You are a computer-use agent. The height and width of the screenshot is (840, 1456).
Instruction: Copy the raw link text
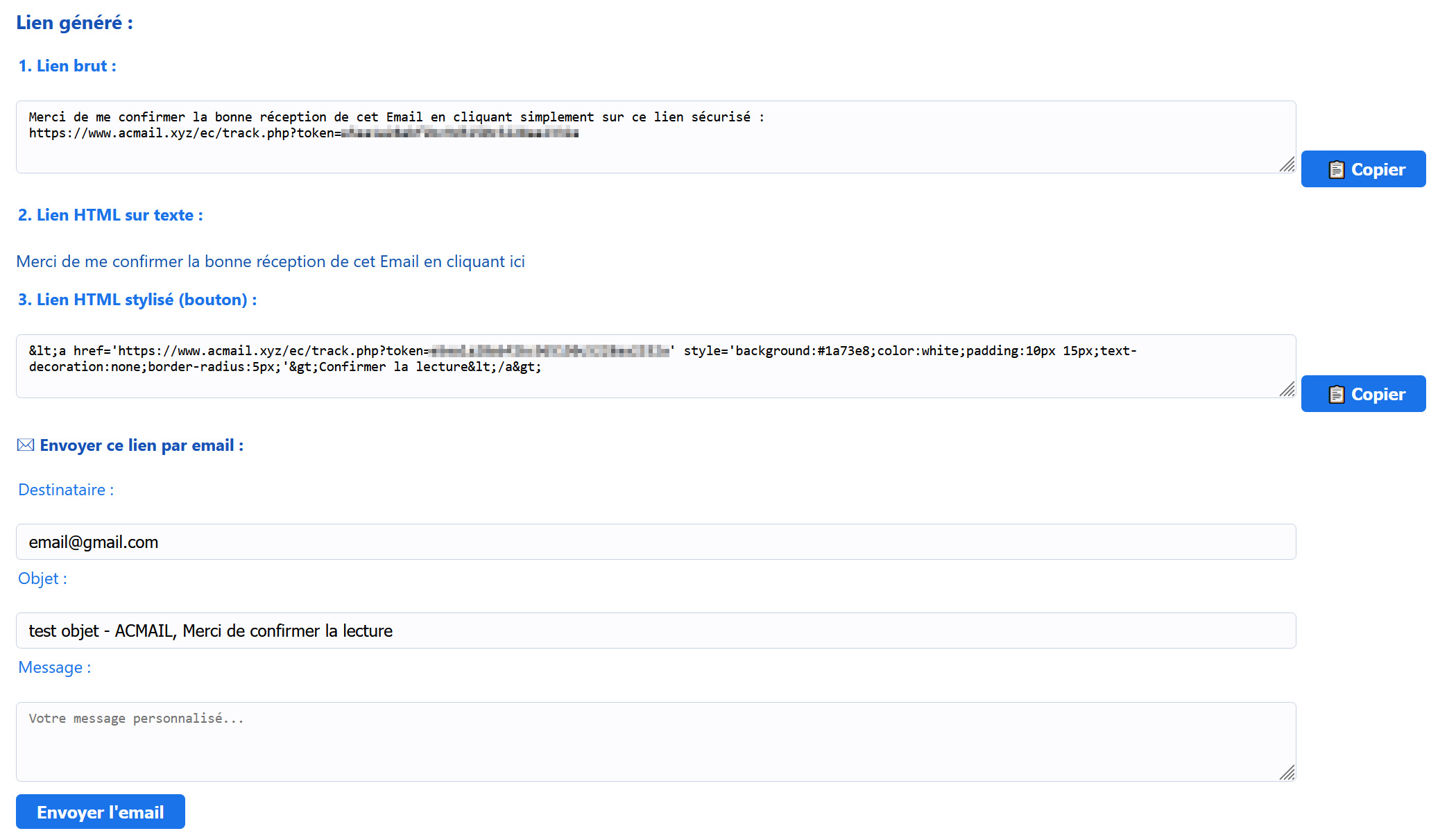tap(1363, 169)
